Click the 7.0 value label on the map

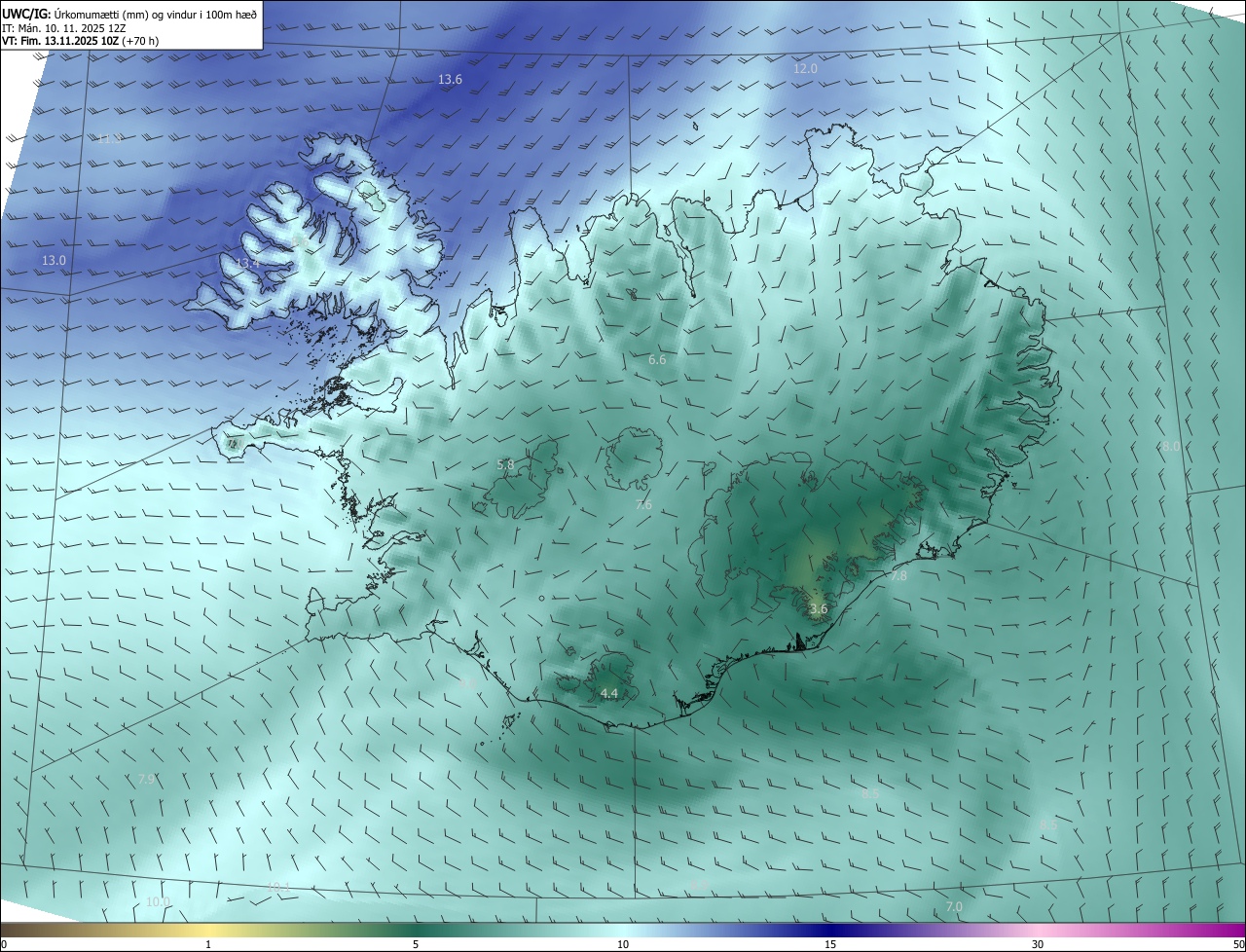point(954,906)
